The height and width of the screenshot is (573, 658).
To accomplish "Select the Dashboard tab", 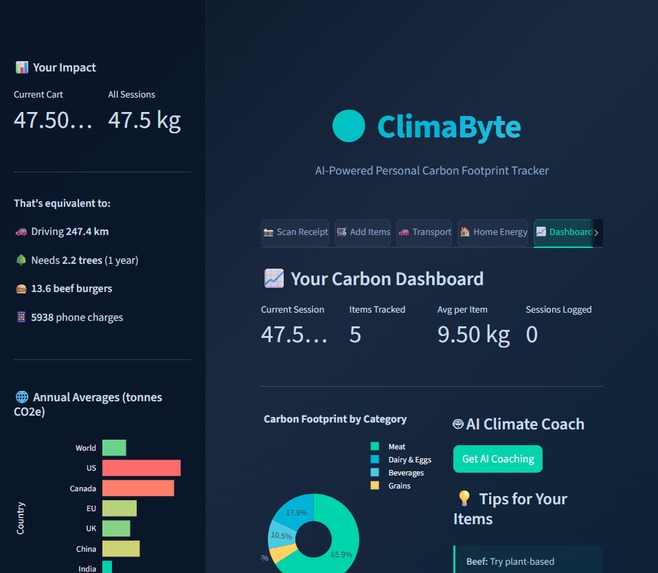I will click(563, 232).
